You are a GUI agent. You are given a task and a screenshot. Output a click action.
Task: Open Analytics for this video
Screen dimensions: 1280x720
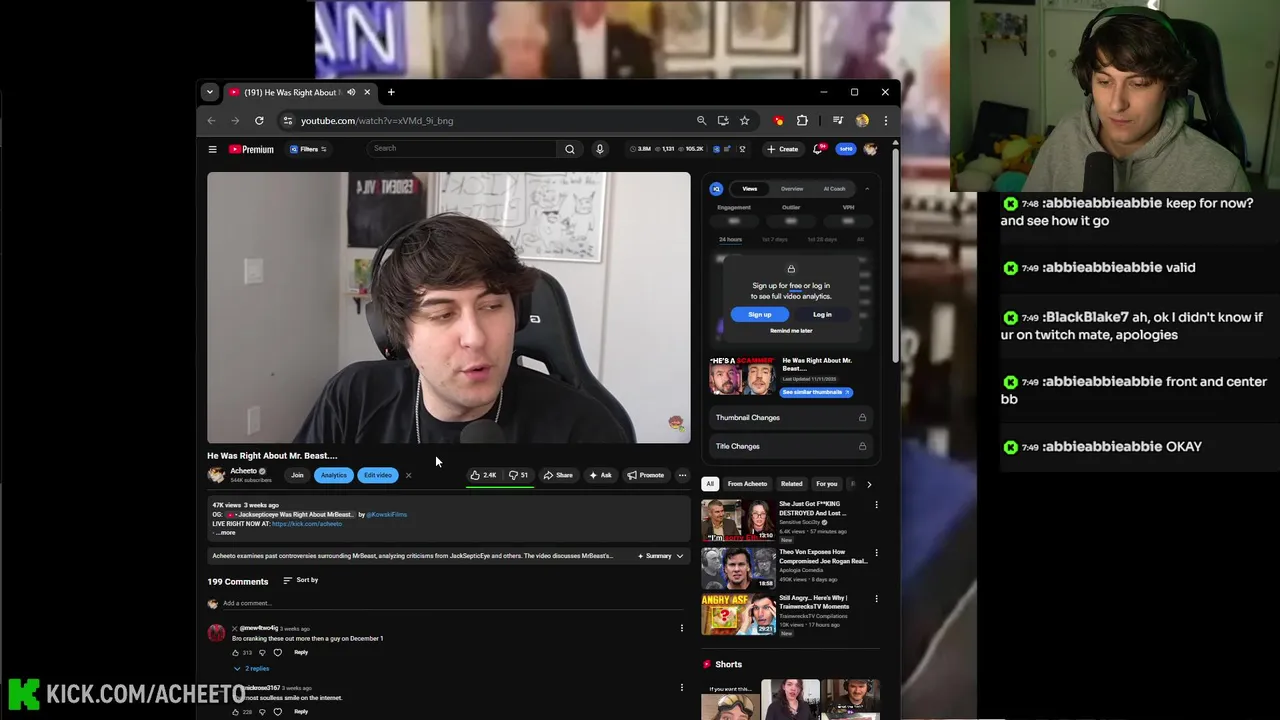[334, 475]
